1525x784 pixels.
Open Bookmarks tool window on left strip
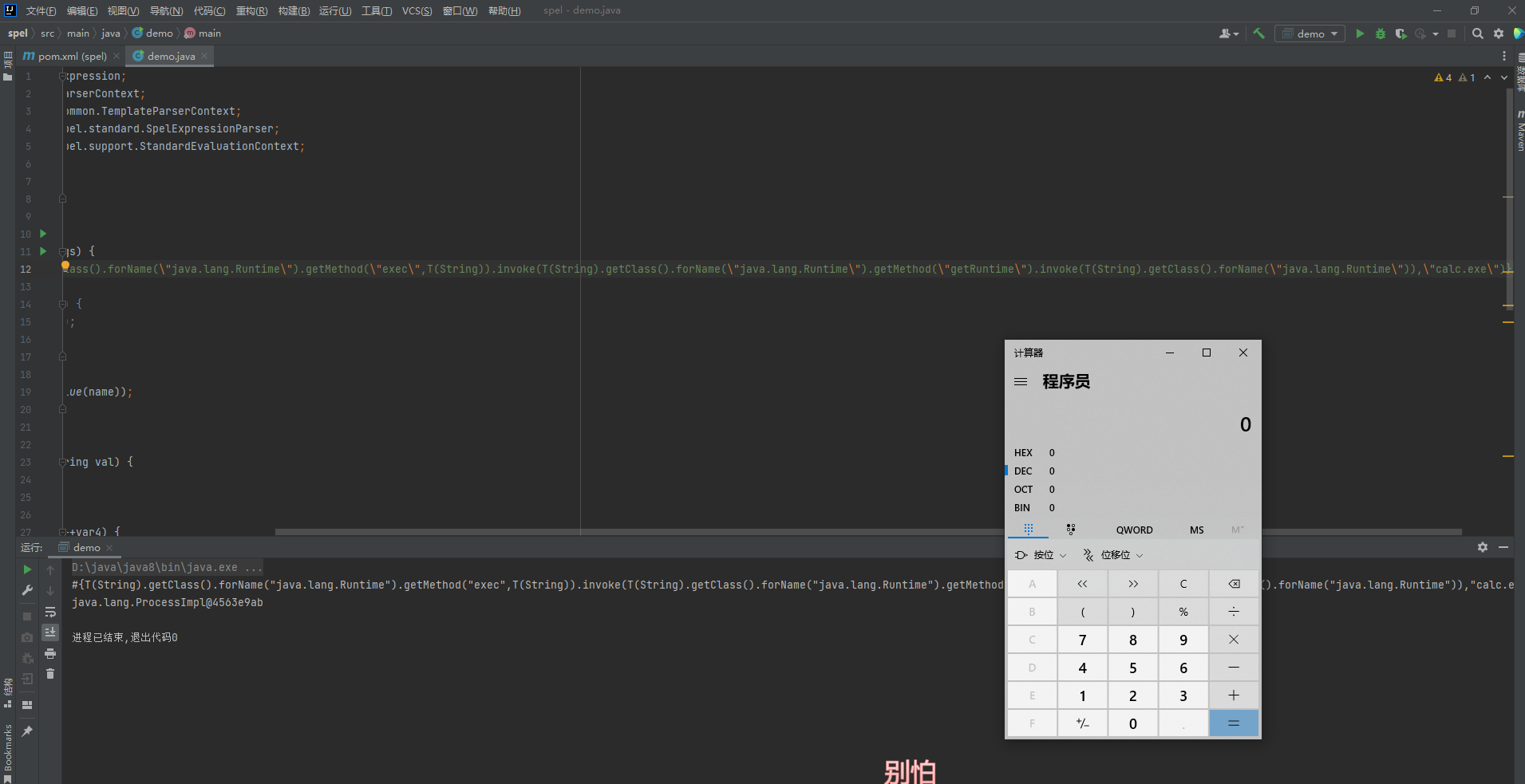click(8, 753)
